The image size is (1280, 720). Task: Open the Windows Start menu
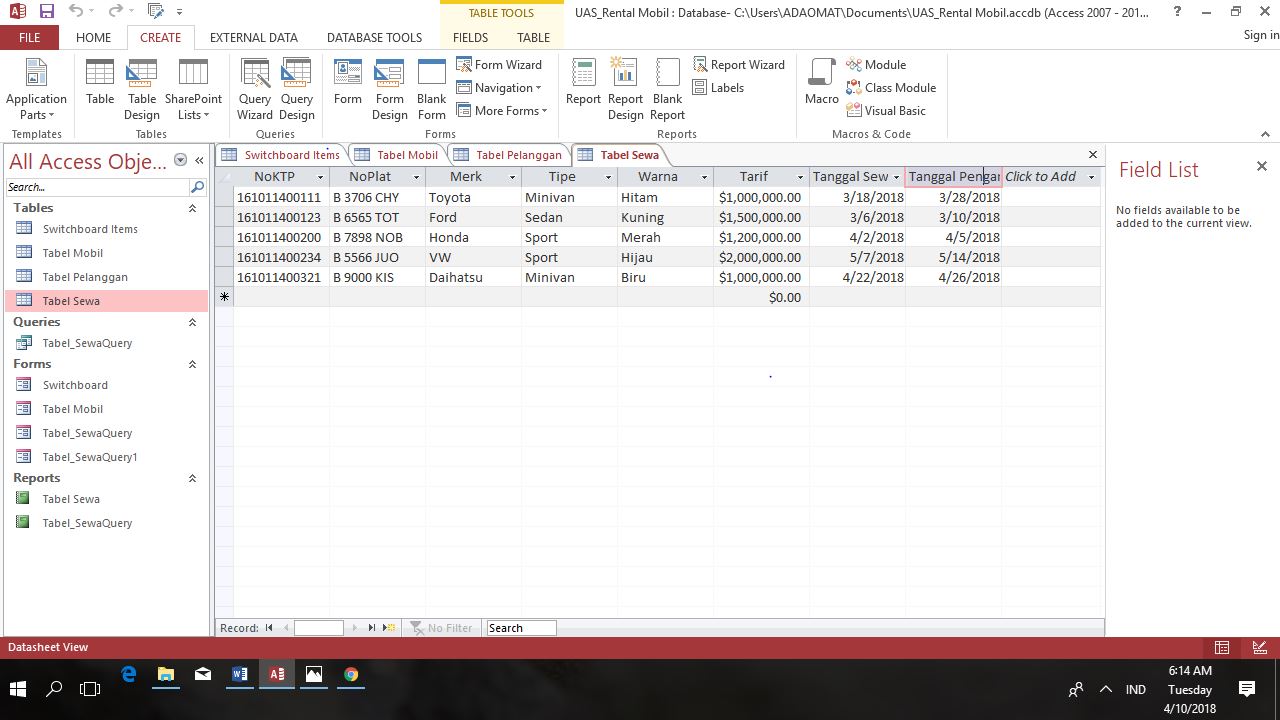point(18,689)
